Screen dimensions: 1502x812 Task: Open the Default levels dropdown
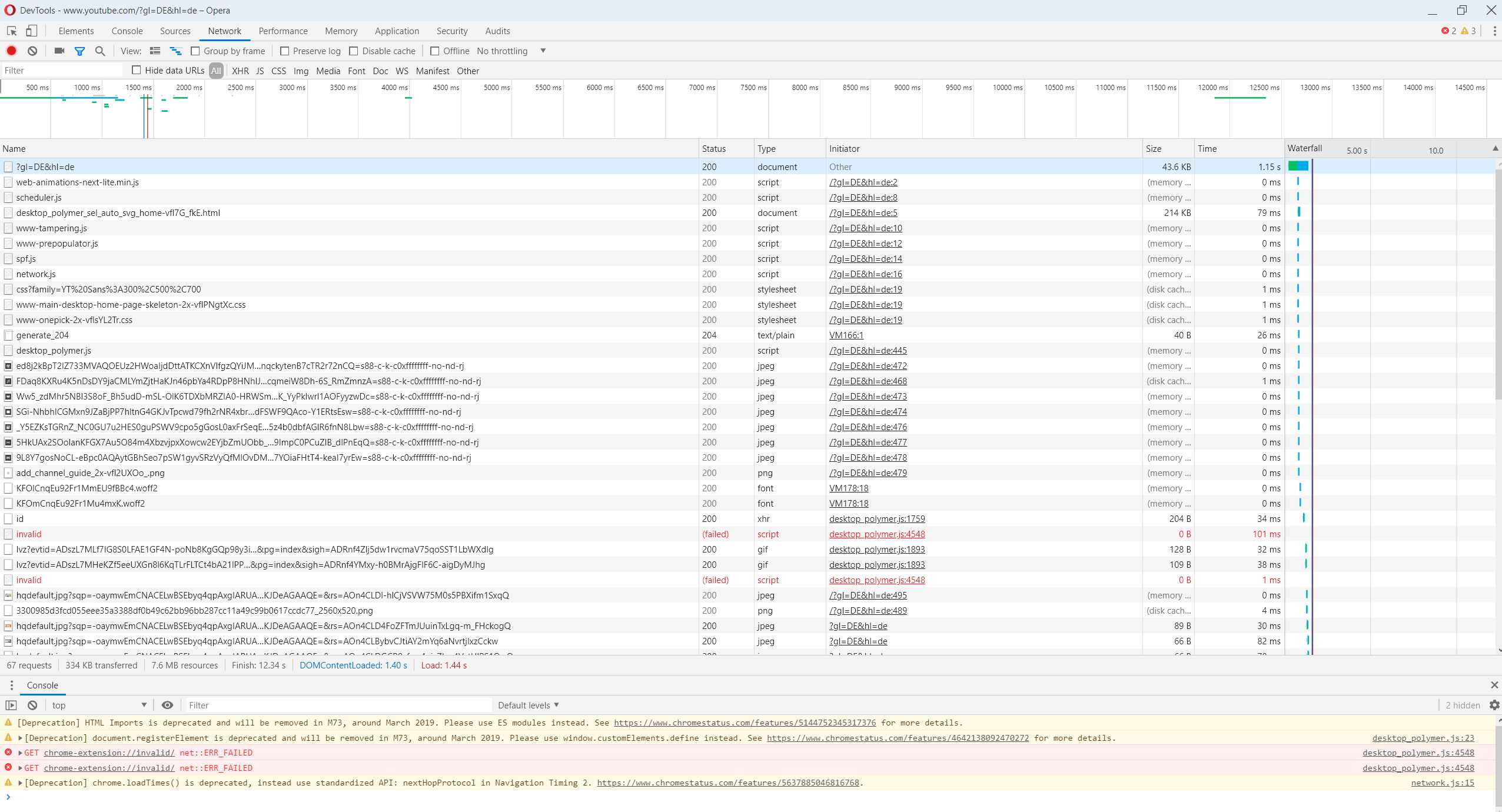(x=528, y=705)
